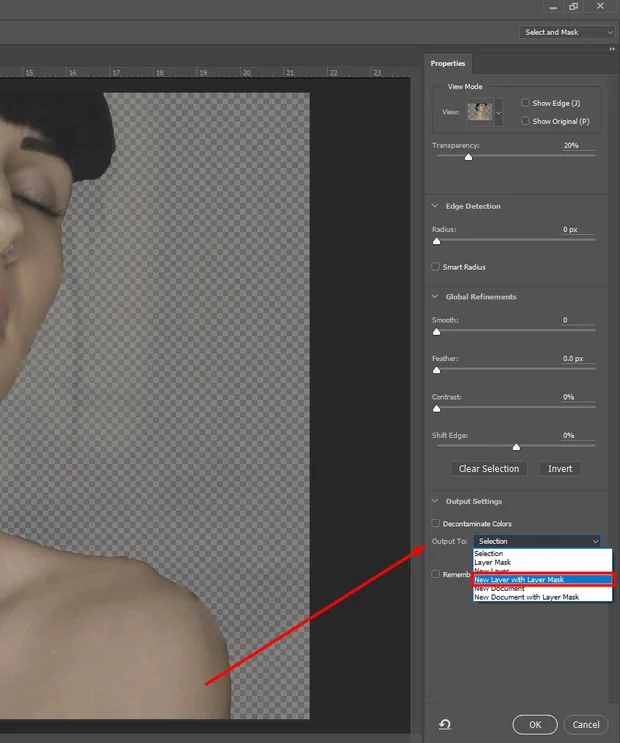This screenshot has width=620, height=743.
Task: Confirm with the OK button
Action: pyautogui.click(x=535, y=725)
